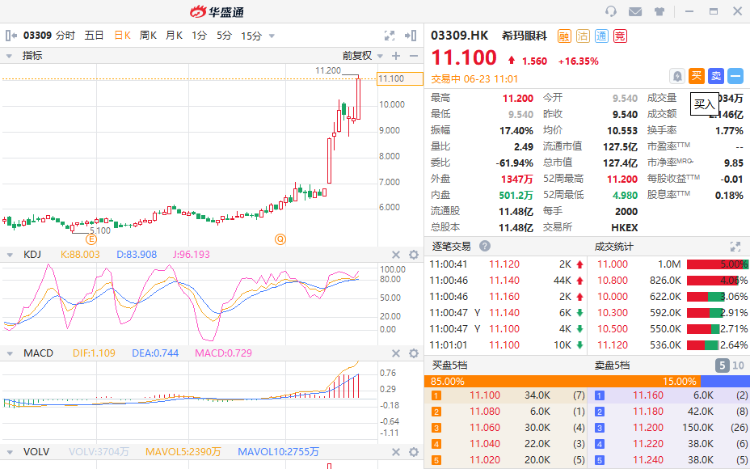Click the 11.100 price label on chart axis
Image resolution: width=750 pixels, height=469 pixels.
coord(400,78)
